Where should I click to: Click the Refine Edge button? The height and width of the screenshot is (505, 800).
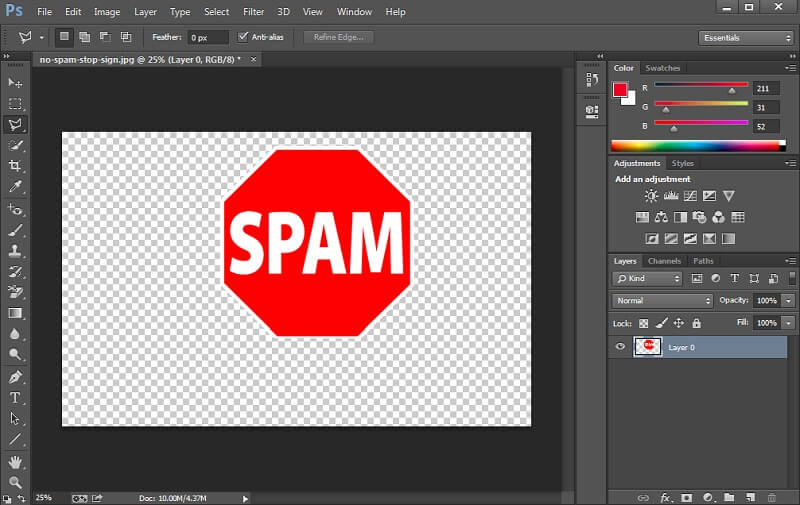(x=339, y=37)
